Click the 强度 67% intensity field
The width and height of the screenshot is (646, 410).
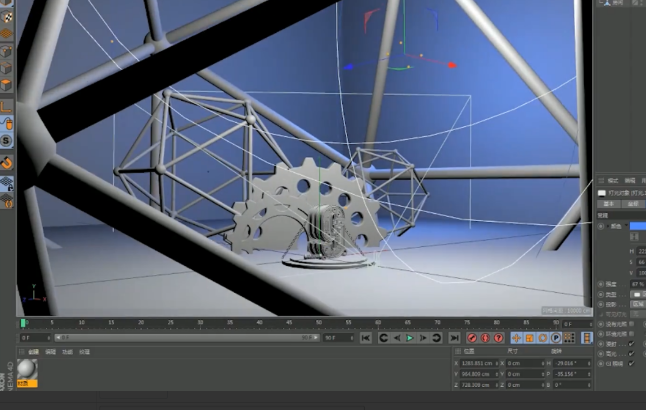(x=638, y=284)
